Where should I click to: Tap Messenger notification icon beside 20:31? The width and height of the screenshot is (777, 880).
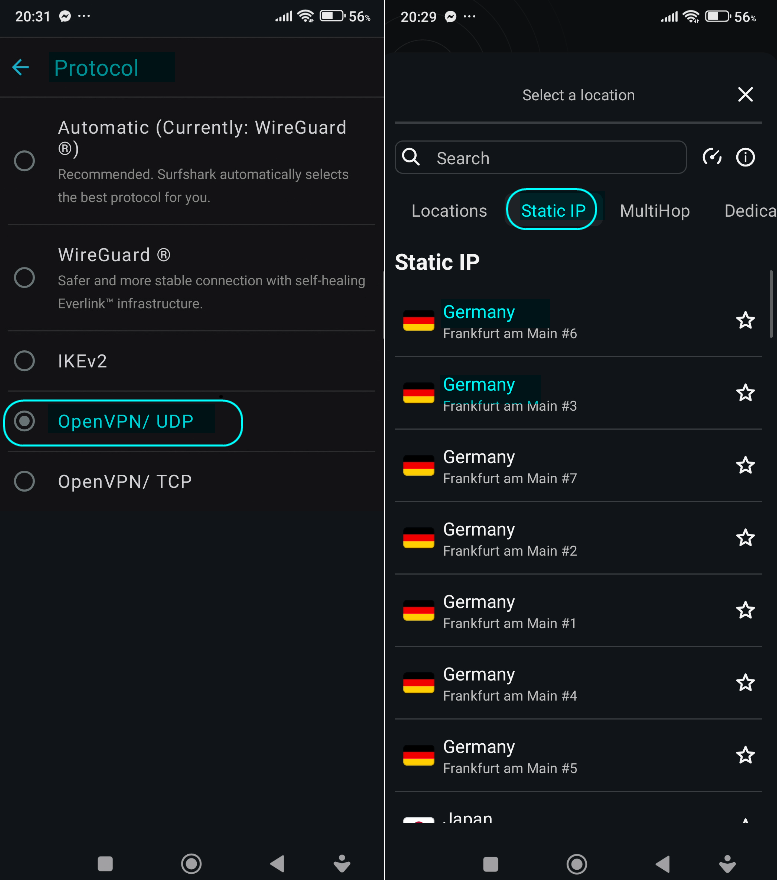[x=65, y=16]
